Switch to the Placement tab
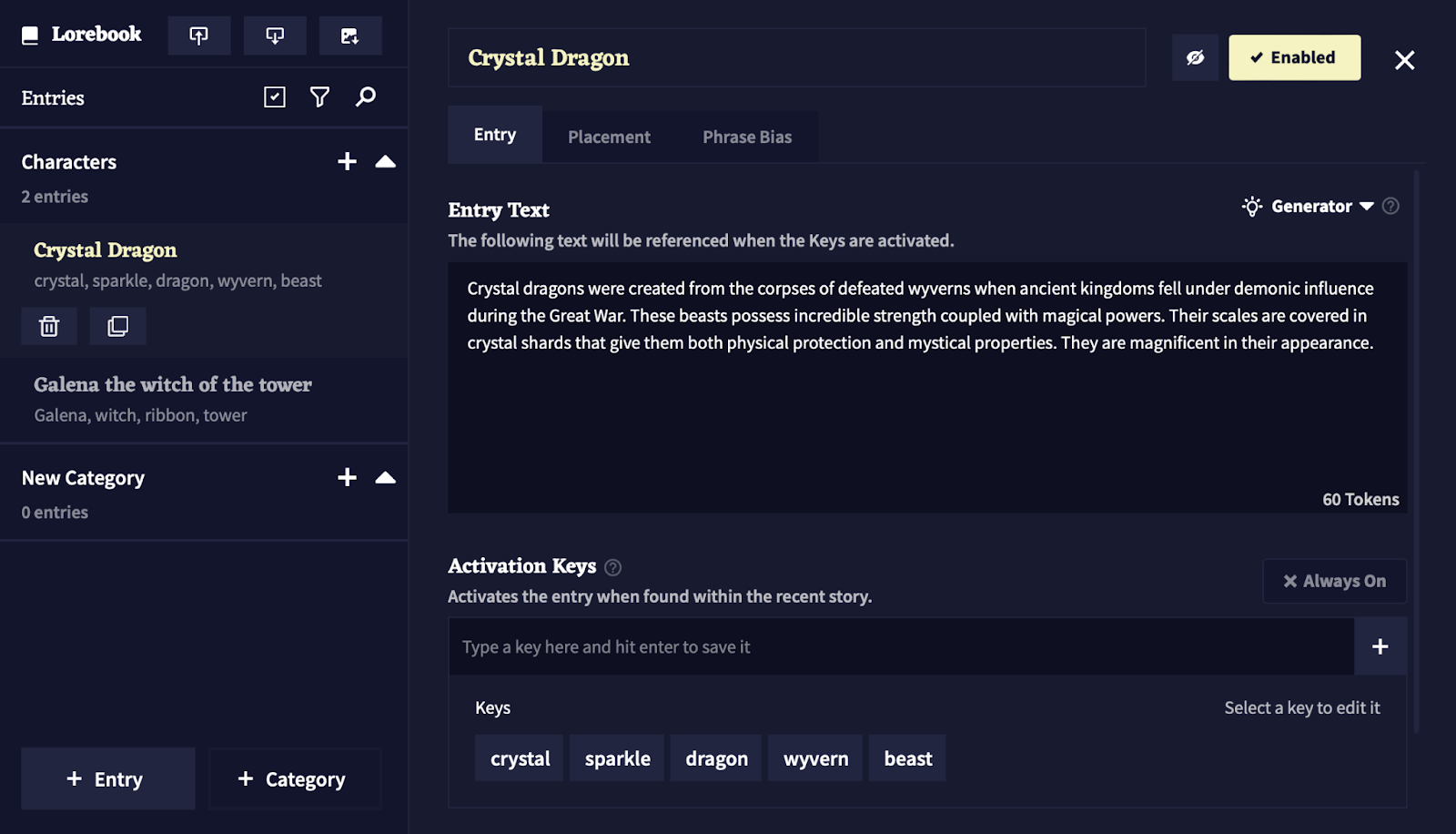Screen dimensions: 1456x834 pyautogui.click(x=609, y=137)
